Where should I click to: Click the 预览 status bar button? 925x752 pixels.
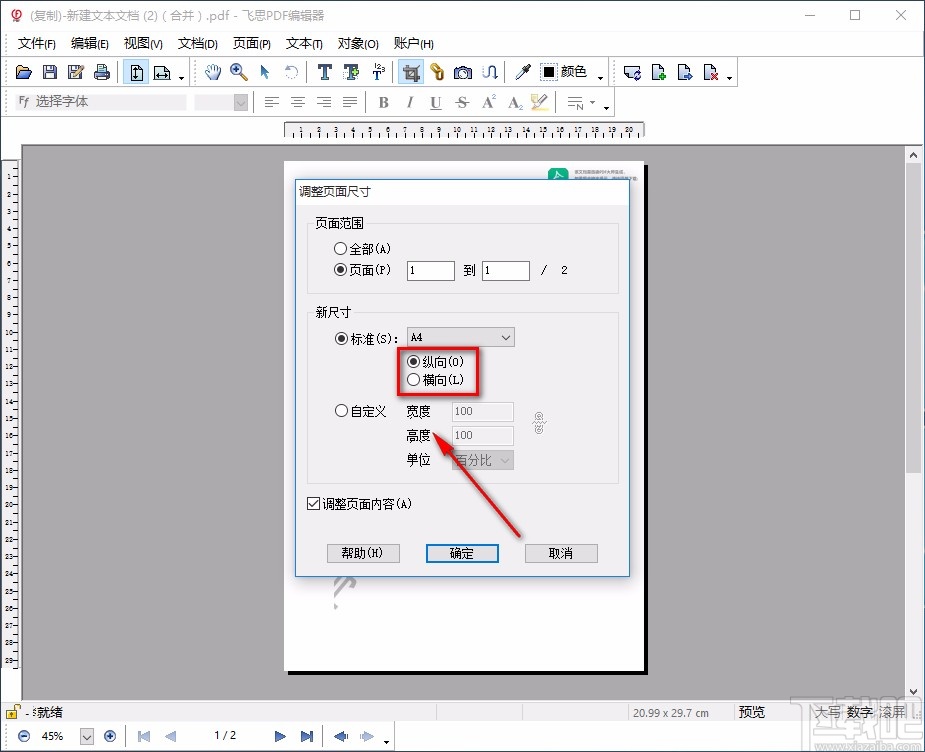point(751,712)
